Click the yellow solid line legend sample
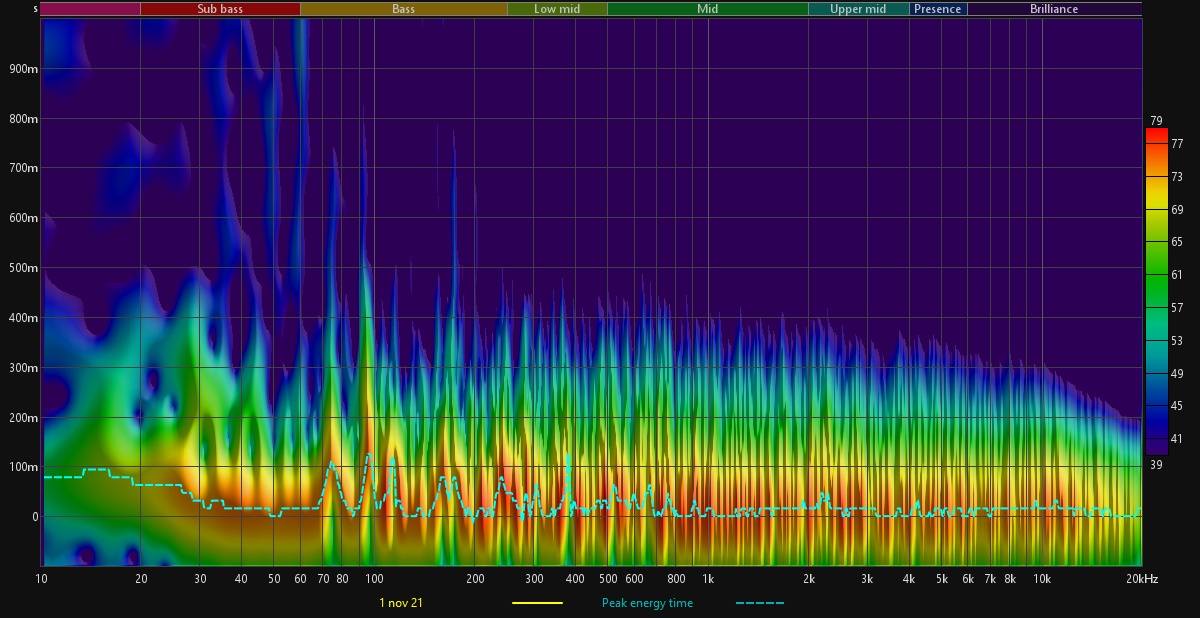 [x=537, y=603]
